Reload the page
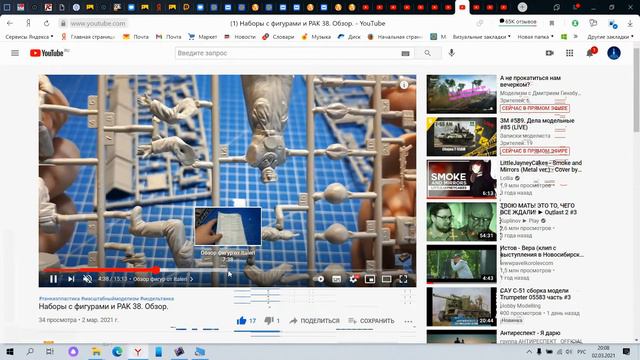Image resolution: width=640 pixels, height=360 pixels. [47, 24]
